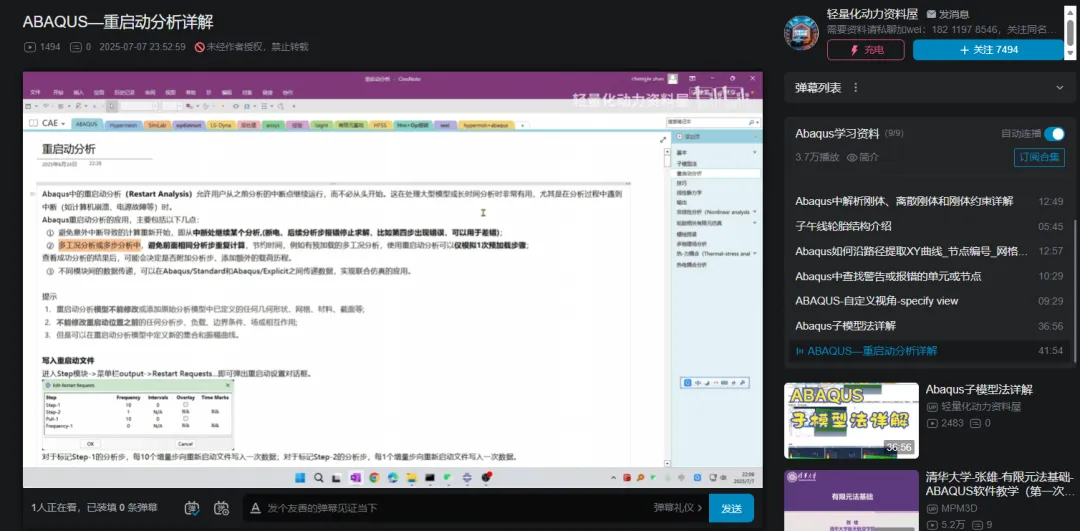Subscribe with the 订阅合集 button
Screen dimensions: 1080x531
[1039, 157]
